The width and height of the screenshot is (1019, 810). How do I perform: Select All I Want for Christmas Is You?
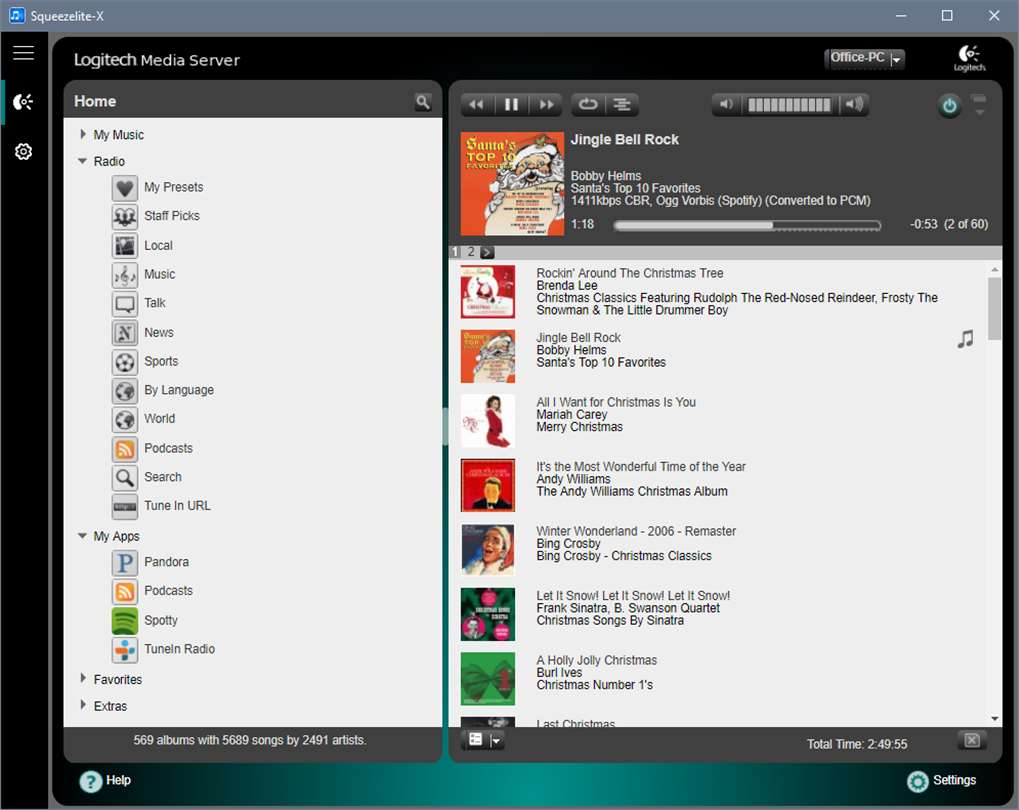coord(616,402)
